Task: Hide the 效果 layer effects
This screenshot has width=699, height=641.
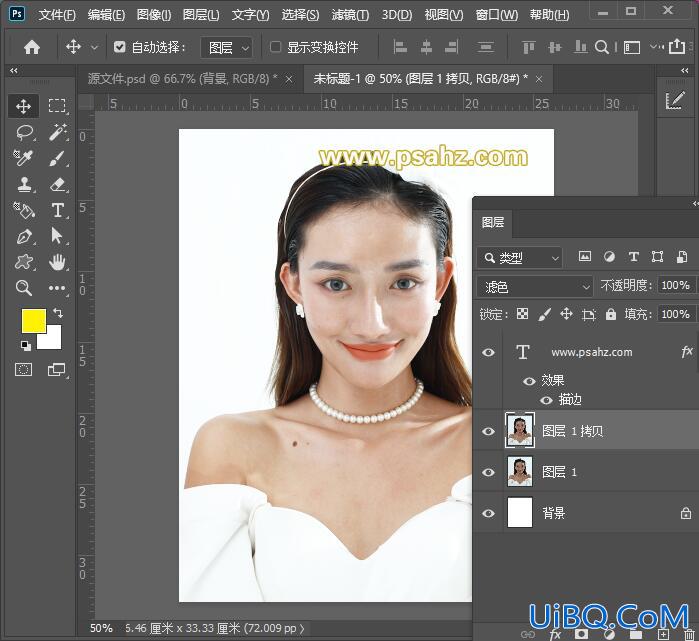Action: point(529,381)
